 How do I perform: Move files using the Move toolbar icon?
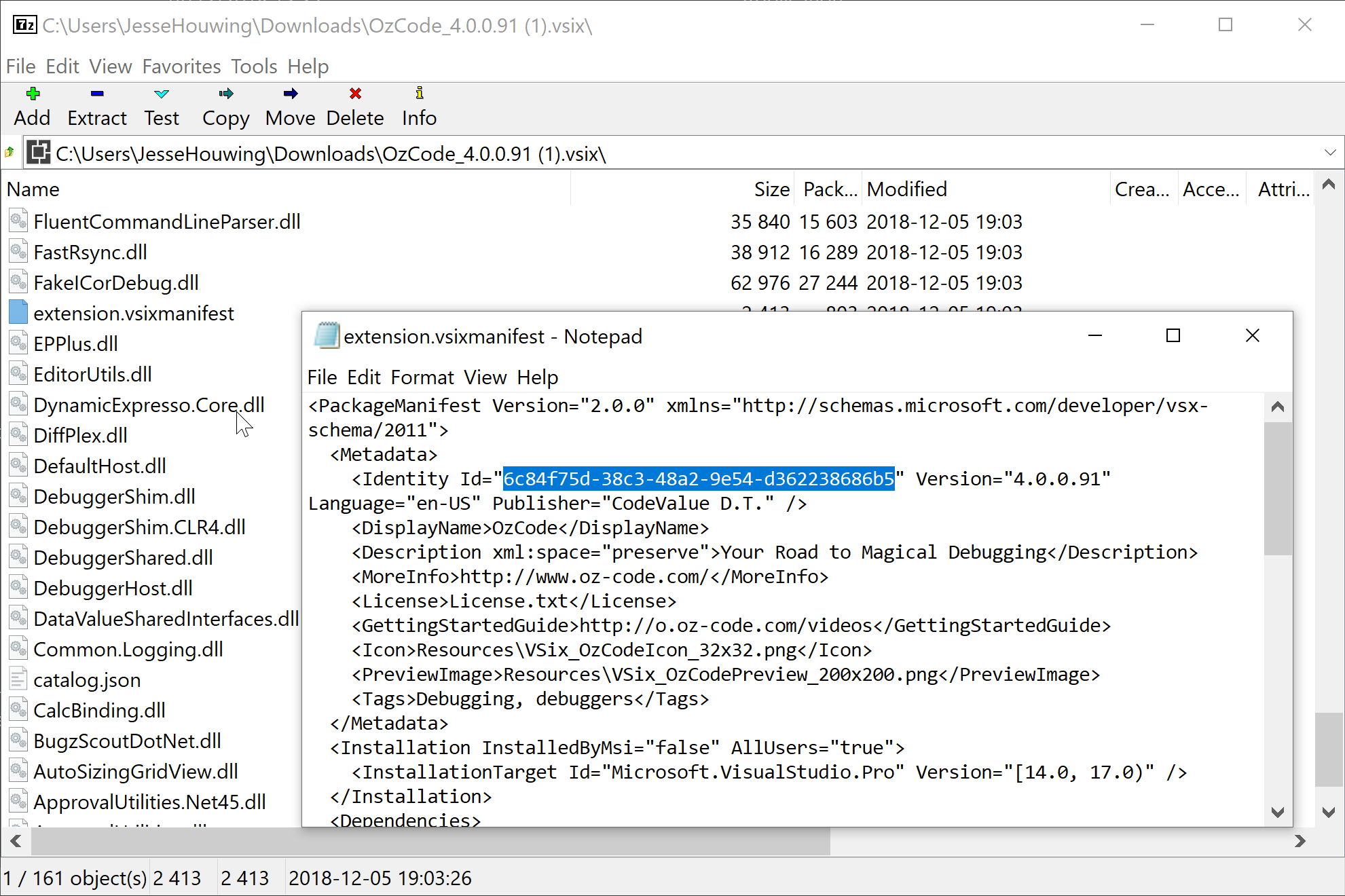tap(290, 107)
